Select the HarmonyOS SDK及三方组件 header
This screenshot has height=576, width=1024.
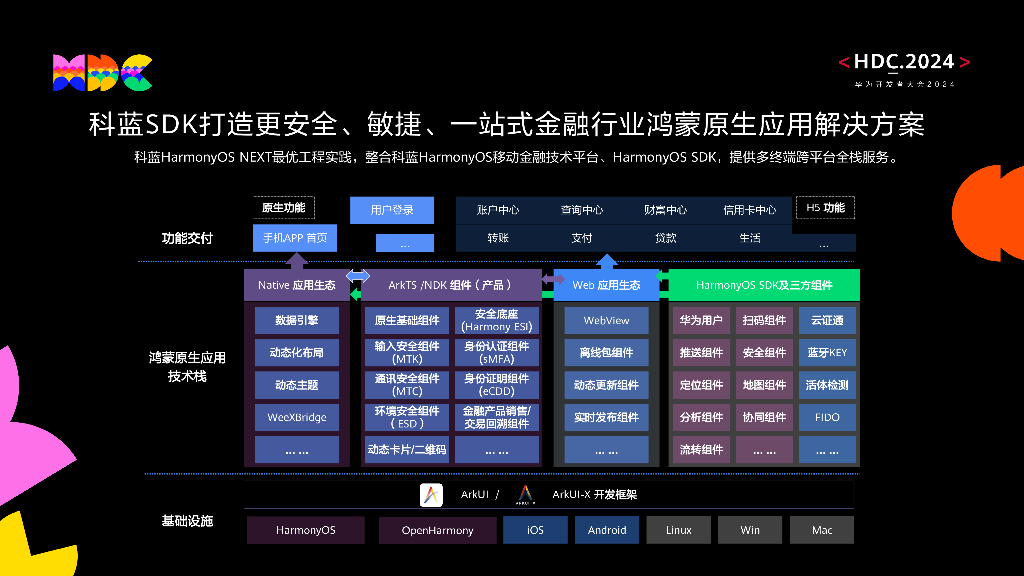764,285
